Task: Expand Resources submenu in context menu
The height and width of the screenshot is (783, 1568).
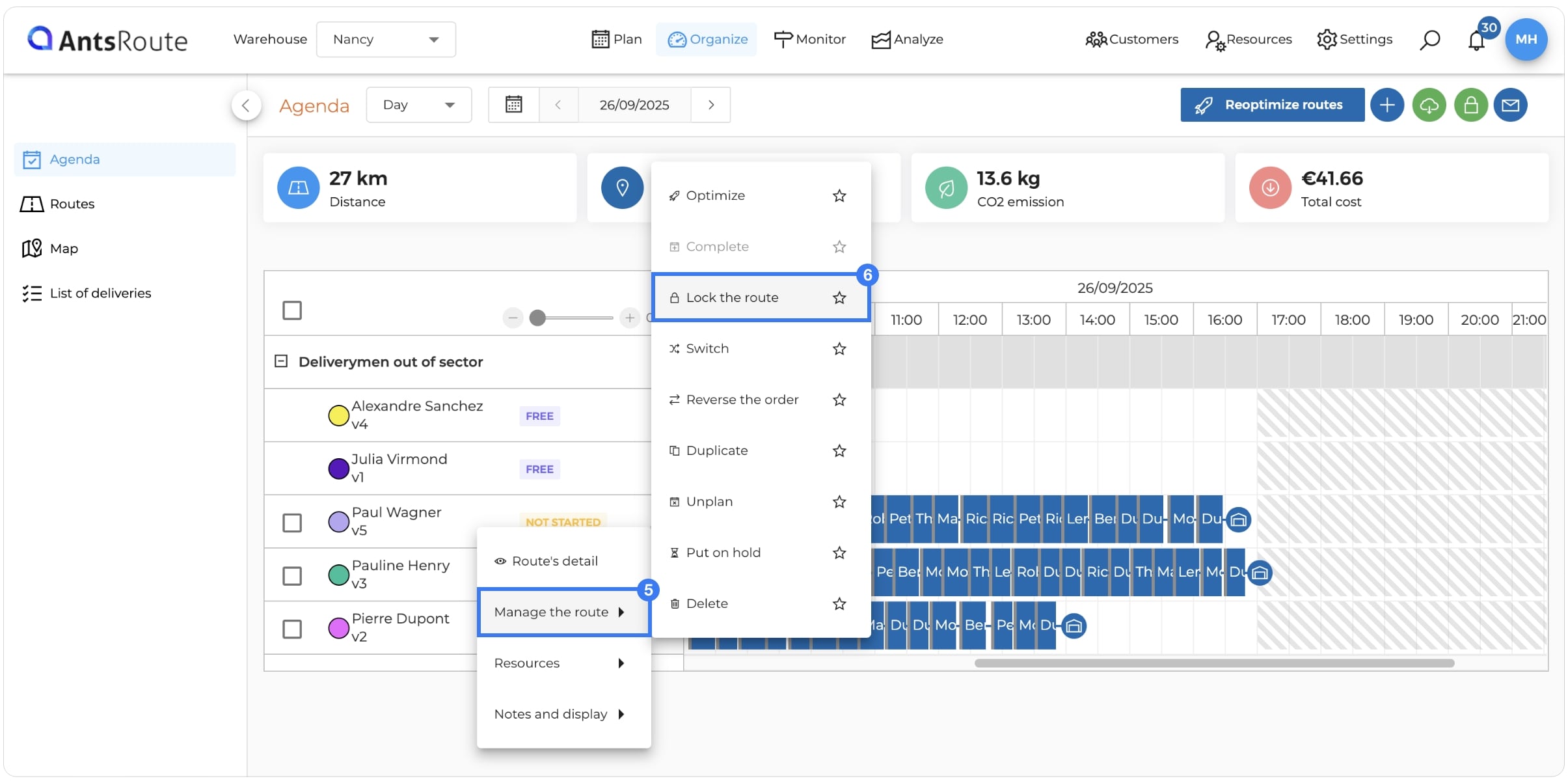Action: point(563,663)
